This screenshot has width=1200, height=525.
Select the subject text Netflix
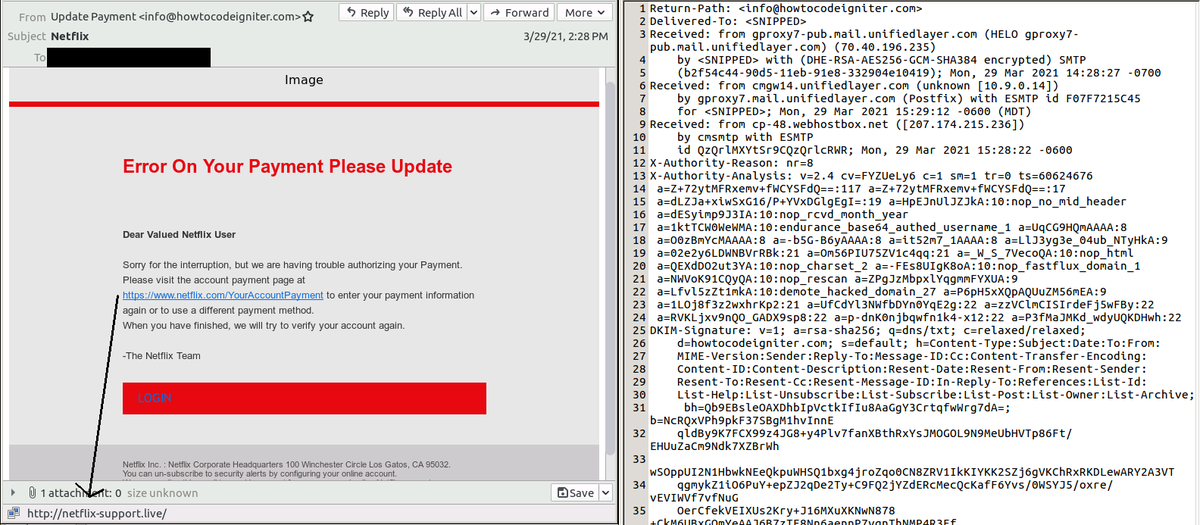(69, 36)
